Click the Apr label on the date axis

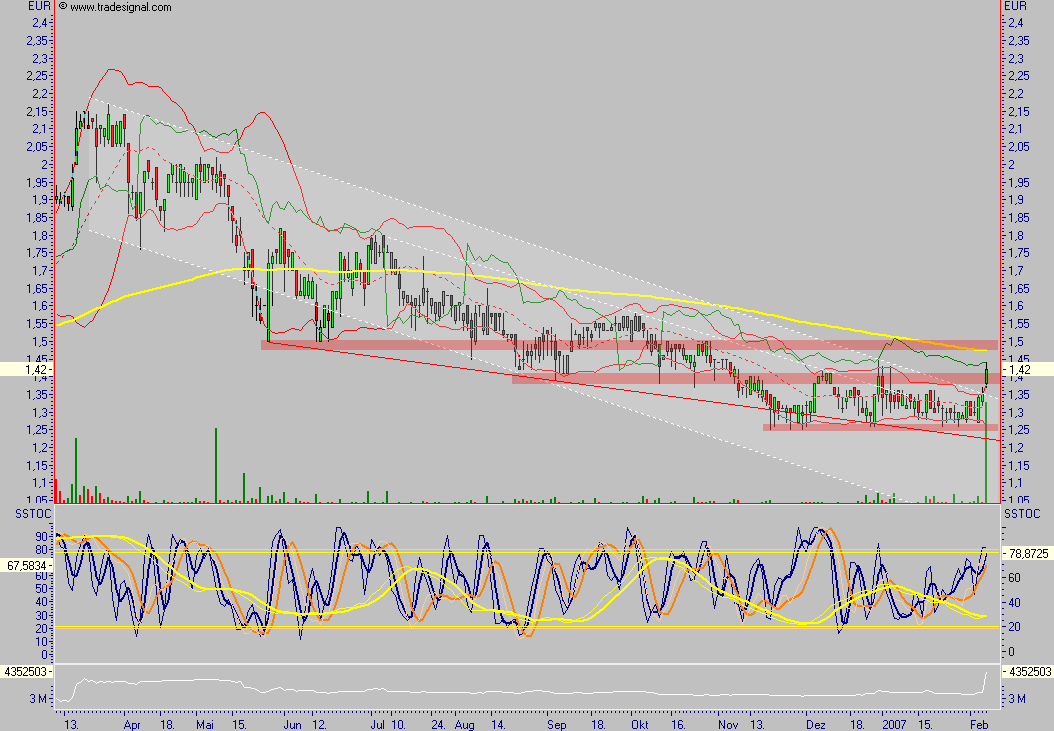pyautogui.click(x=132, y=724)
